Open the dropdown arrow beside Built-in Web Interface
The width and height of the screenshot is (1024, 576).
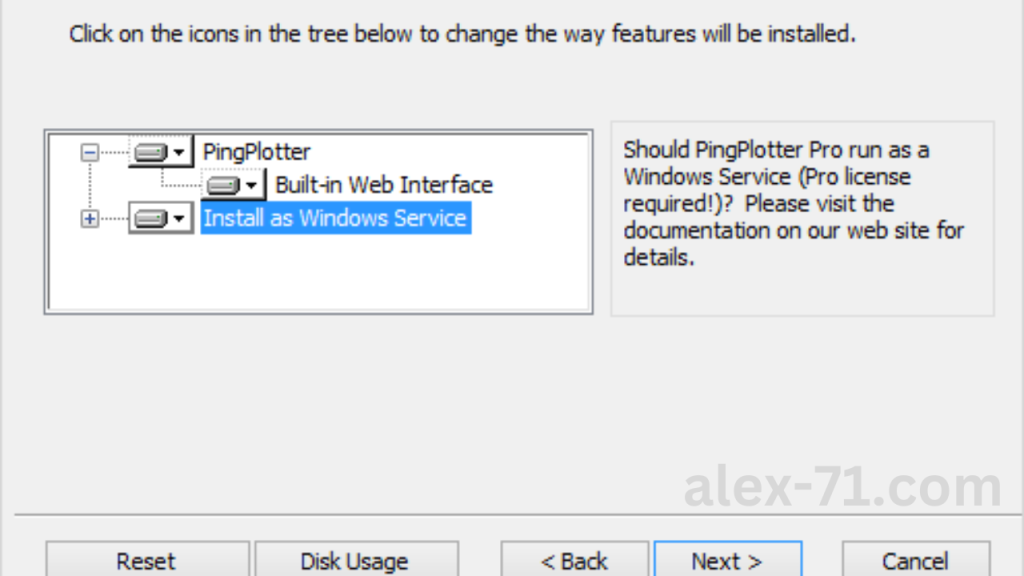point(251,185)
